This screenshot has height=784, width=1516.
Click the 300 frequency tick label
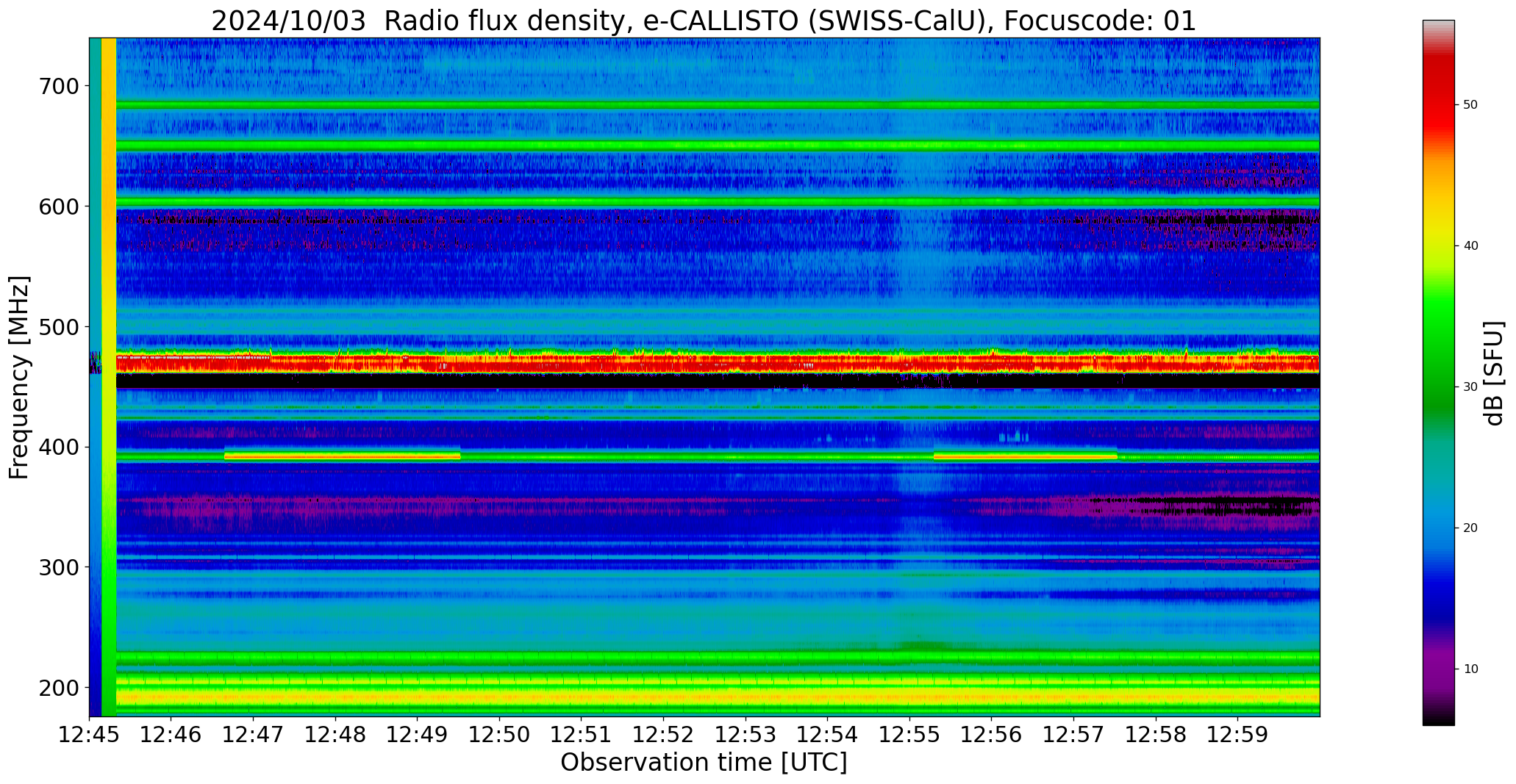(x=57, y=567)
